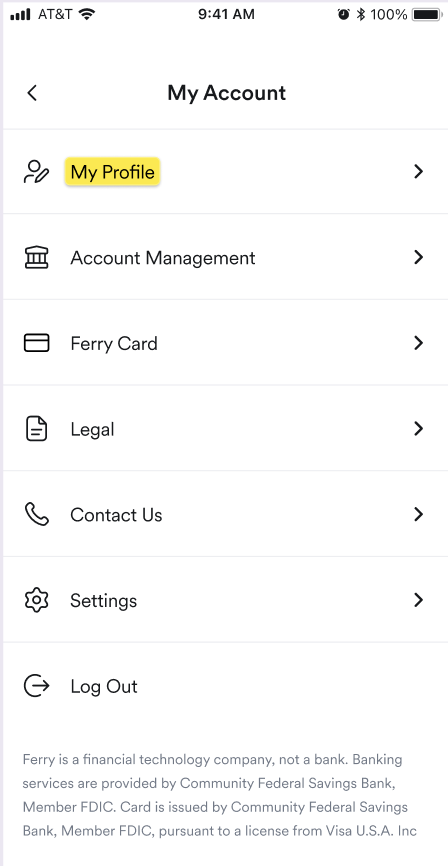Image resolution: width=448 pixels, height=866 pixels.
Task: Click the Settings gear icon
Action: (36, 600)
